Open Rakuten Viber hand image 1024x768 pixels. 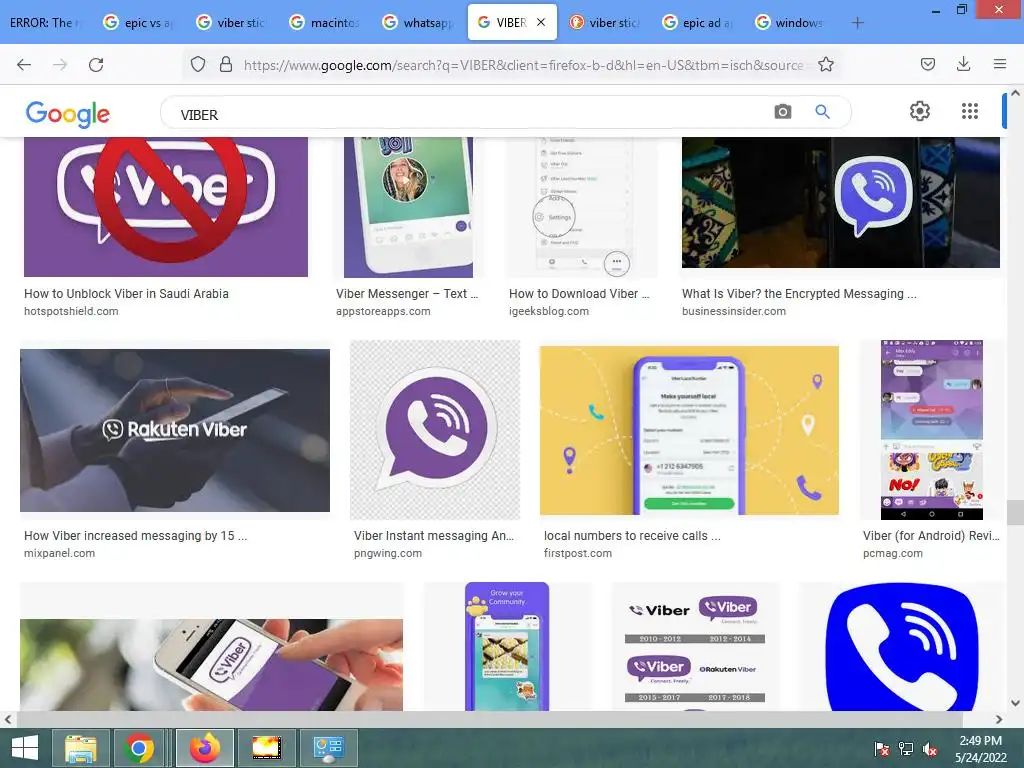click(175, 430)
